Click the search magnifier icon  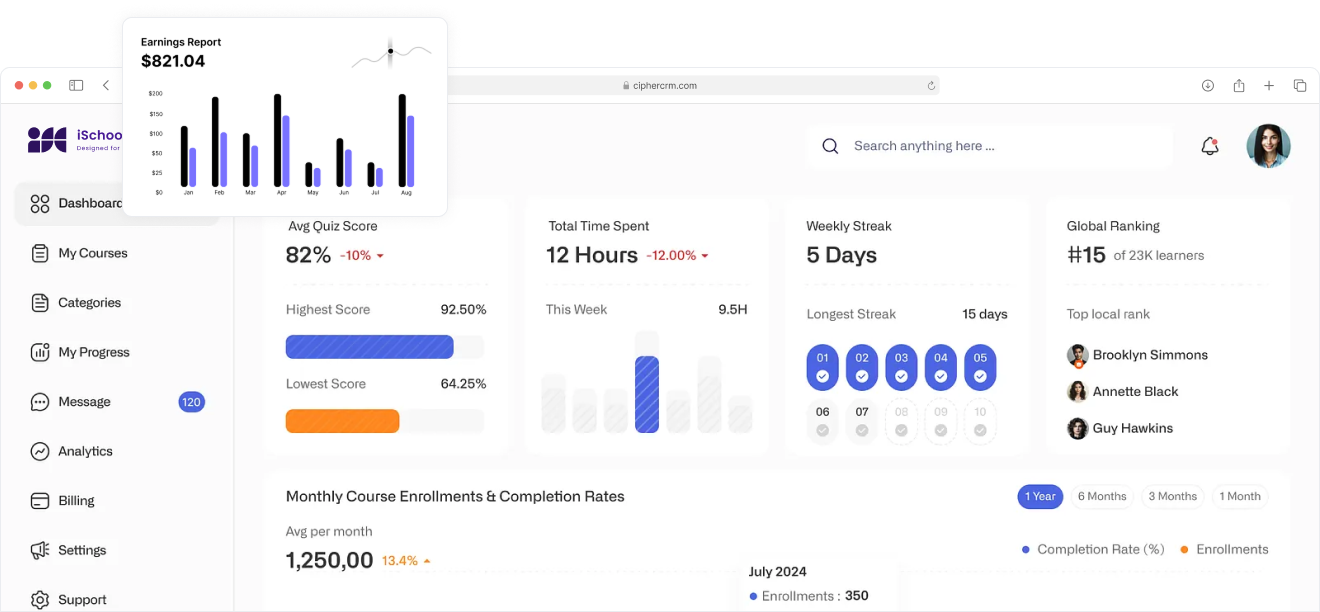[830, 146]
